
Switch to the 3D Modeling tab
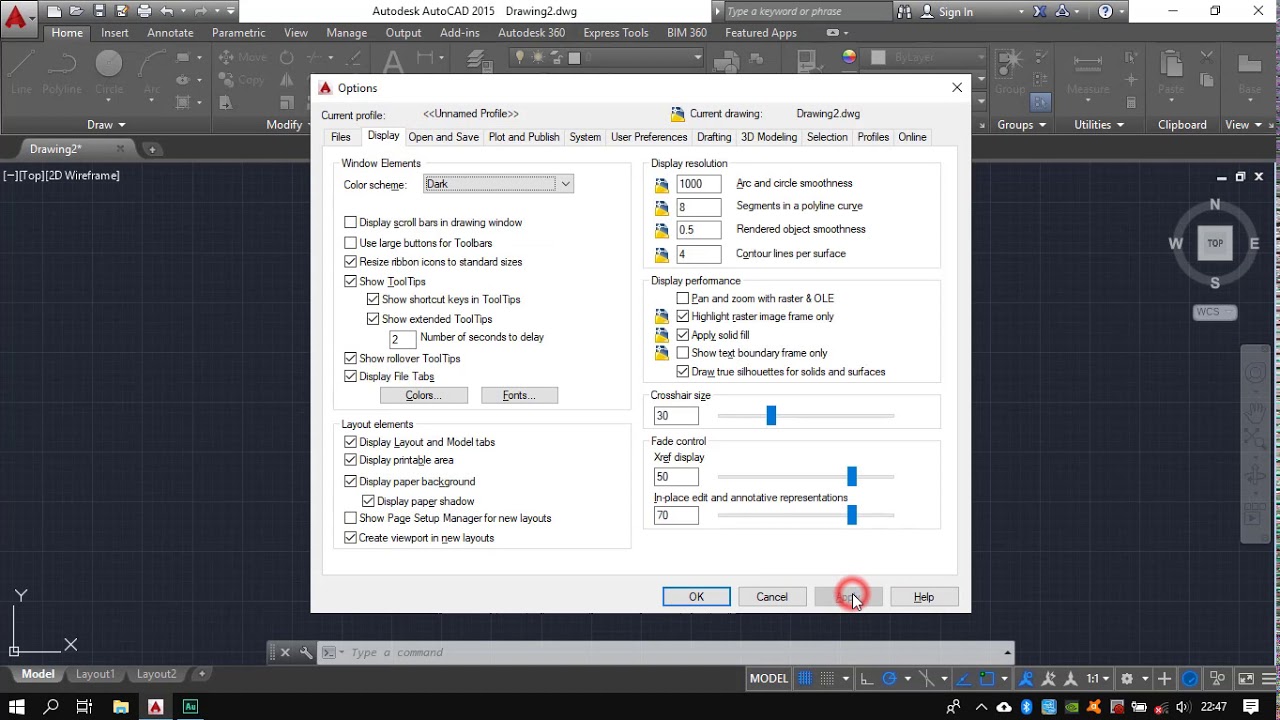(769, 137)
